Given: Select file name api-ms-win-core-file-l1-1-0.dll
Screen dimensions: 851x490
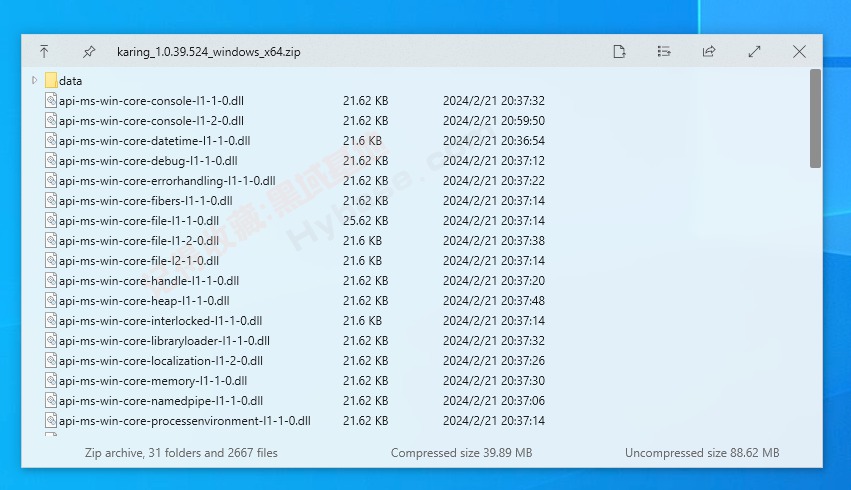Looking at the screenshot, I should (x=139, y=221).
